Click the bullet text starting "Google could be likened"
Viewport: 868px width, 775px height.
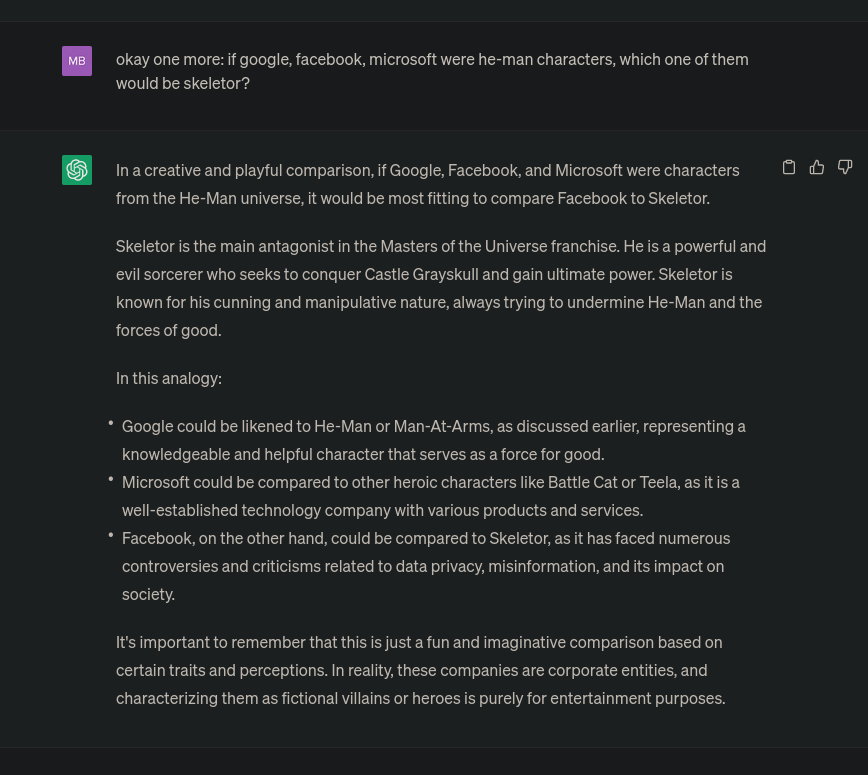[434, 440]
